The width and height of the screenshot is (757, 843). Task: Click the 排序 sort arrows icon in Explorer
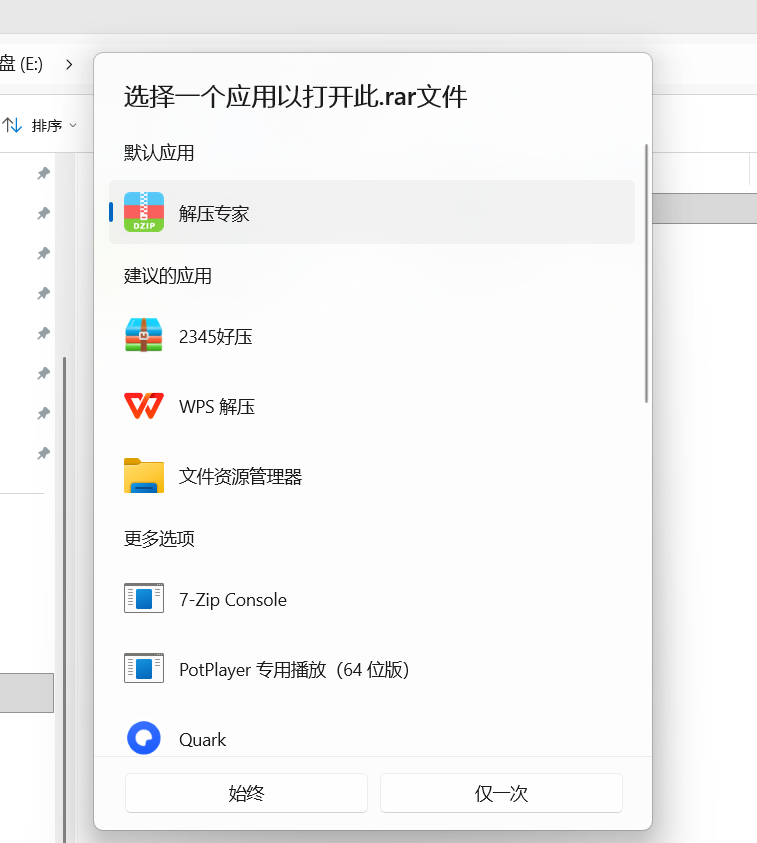click(x=12, y=125)
